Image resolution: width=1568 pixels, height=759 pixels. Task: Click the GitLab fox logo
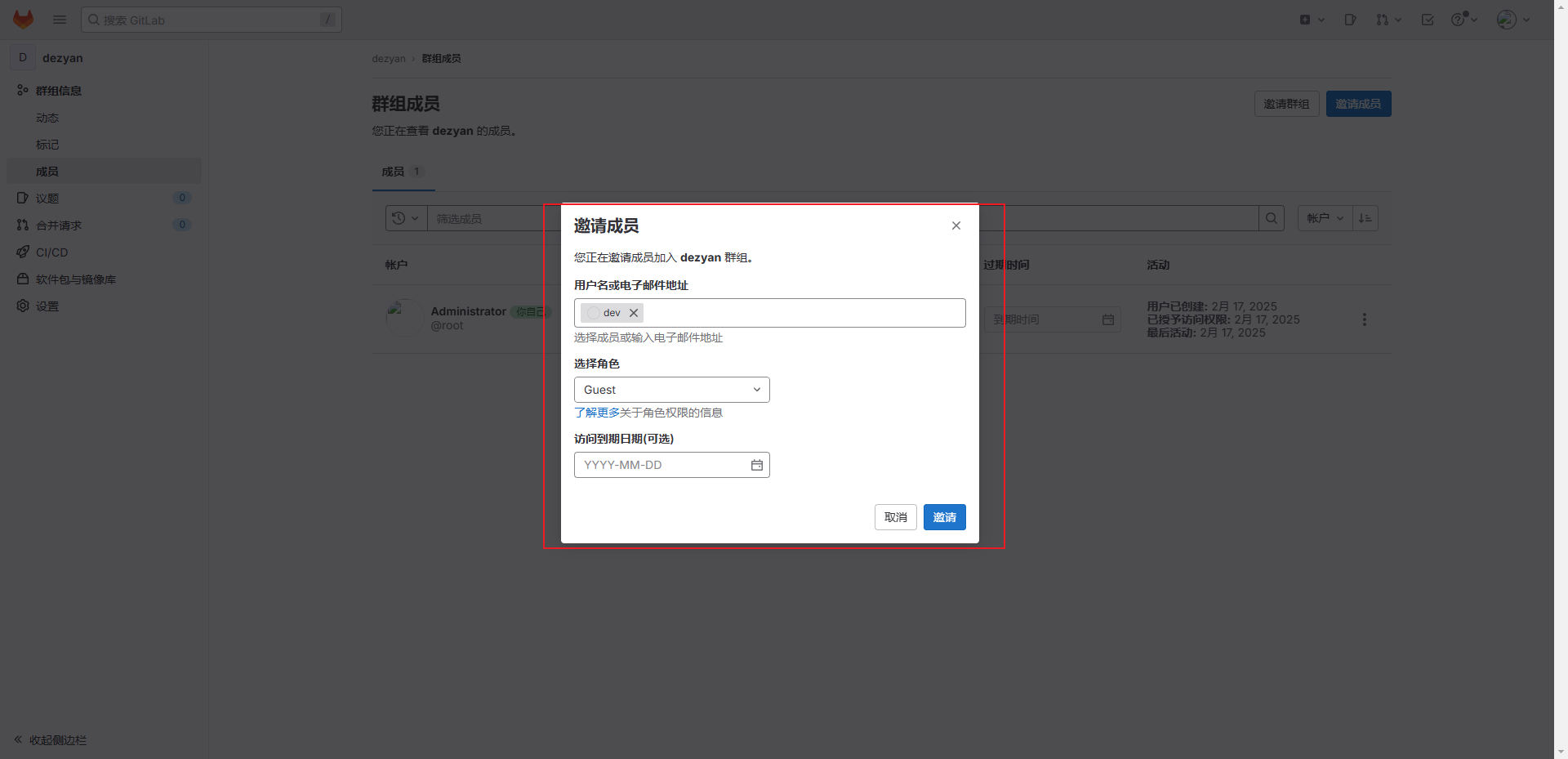point(24,20)
